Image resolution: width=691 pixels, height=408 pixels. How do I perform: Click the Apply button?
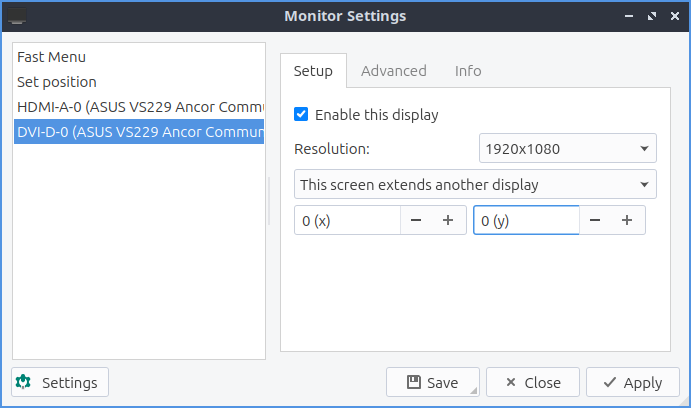[632, 382]
